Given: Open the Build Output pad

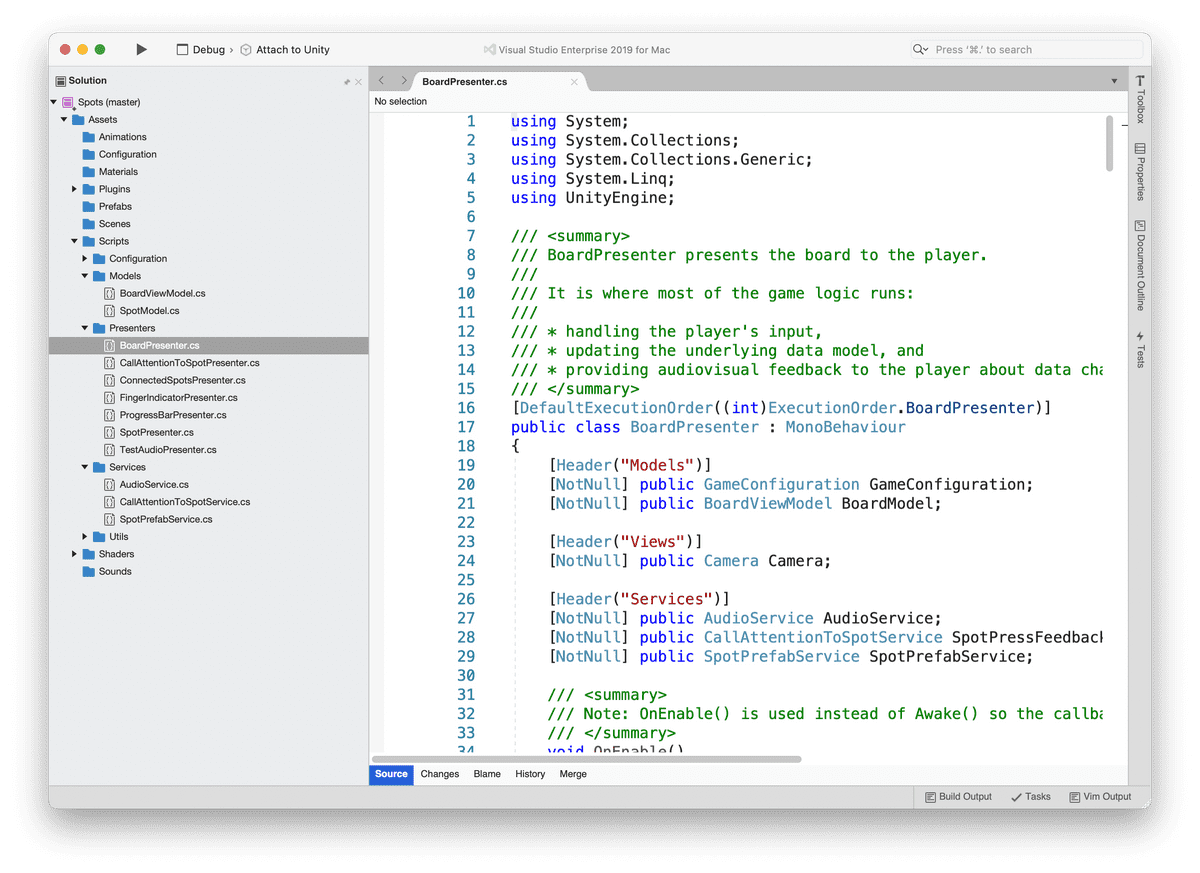Looking at the screenshot, I should [958, 797].
